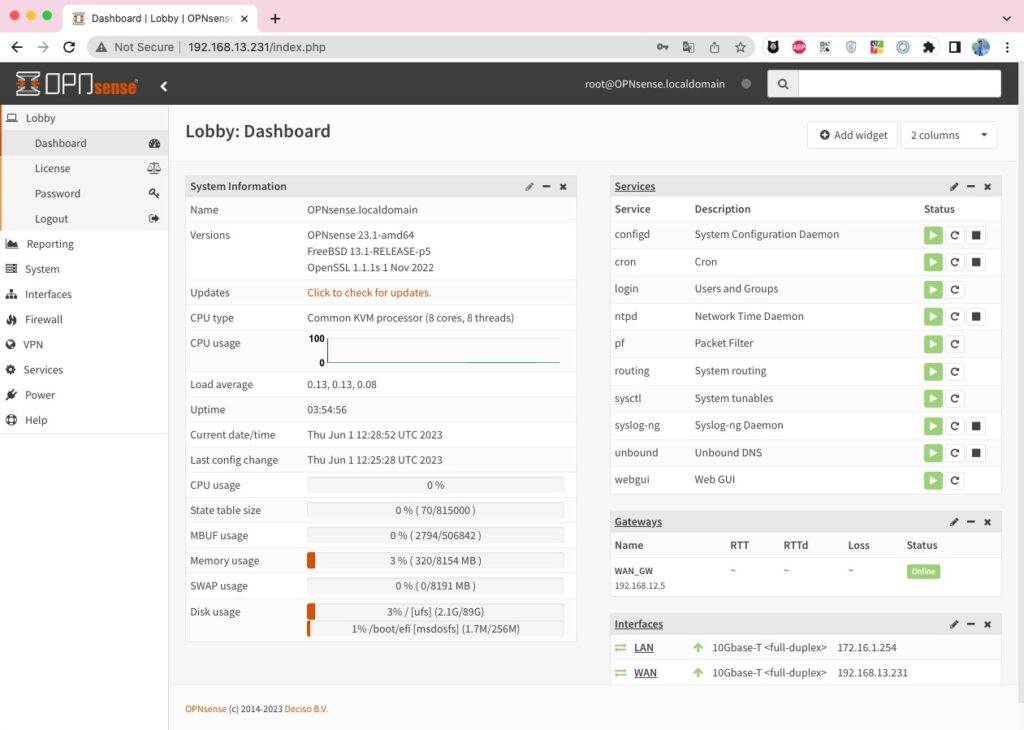Image resolution: width=1024 pixels, height=730 pixels.
Task: Click the Memory usage progress bar
Action: click(x=436, y=561)
